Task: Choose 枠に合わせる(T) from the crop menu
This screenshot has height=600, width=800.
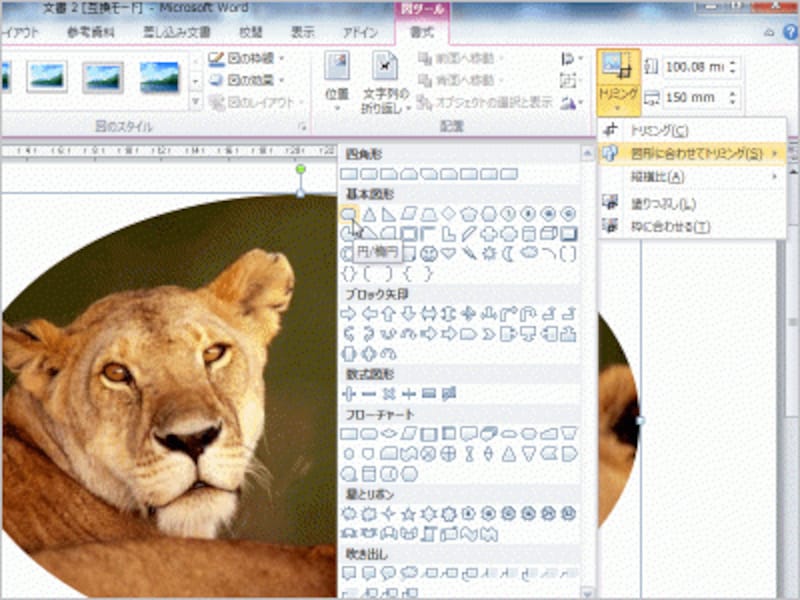Action: [691, 226]
